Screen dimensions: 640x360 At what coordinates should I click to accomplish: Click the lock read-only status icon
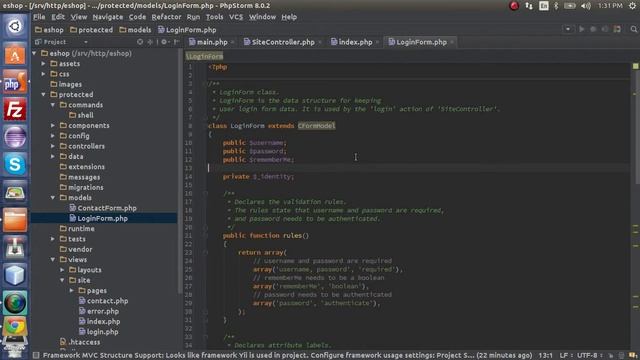pyautogui.click(x=611, y=356)
